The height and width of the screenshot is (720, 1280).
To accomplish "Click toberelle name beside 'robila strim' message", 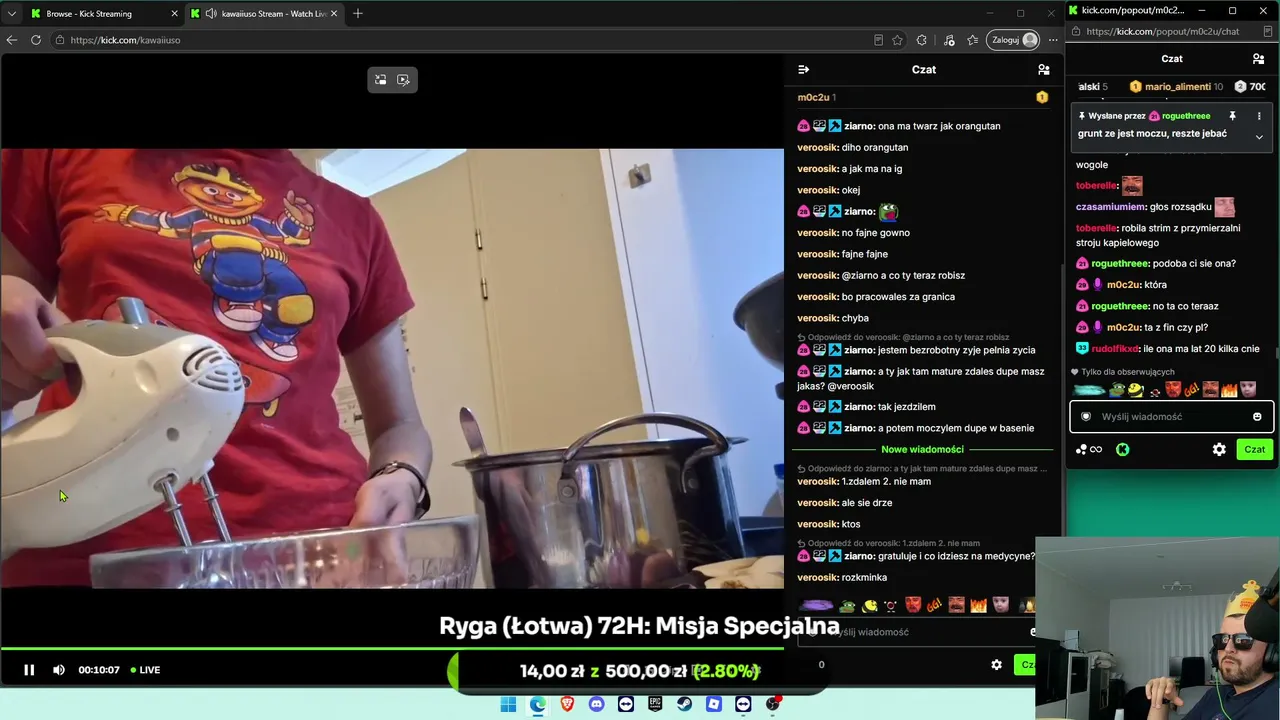I will 1096,228.
